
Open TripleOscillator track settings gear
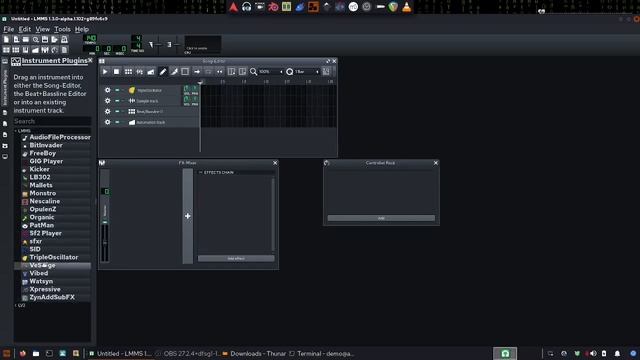(107, 90)
